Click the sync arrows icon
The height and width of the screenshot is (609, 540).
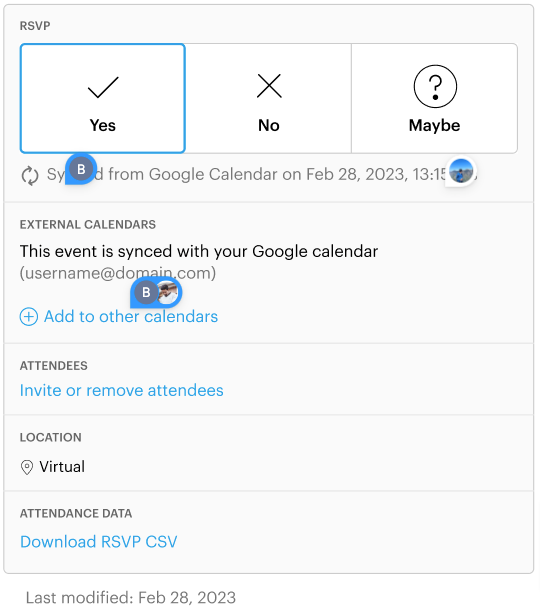[x=30, y=176]
